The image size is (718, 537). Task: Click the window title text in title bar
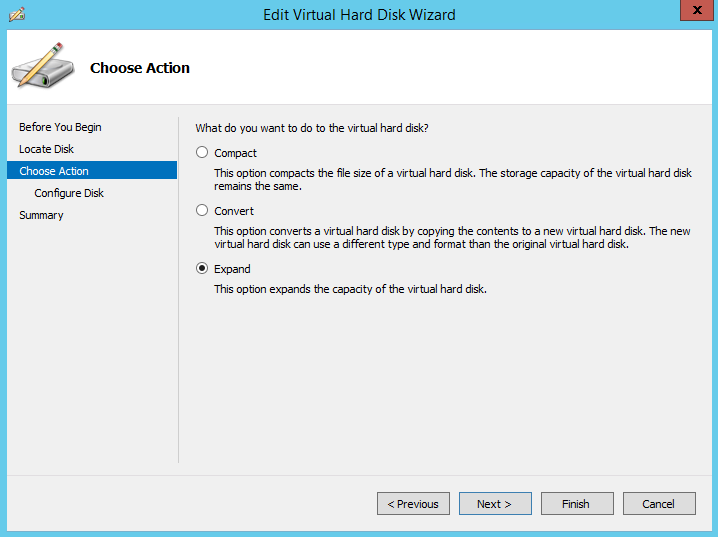click(359, 14)
